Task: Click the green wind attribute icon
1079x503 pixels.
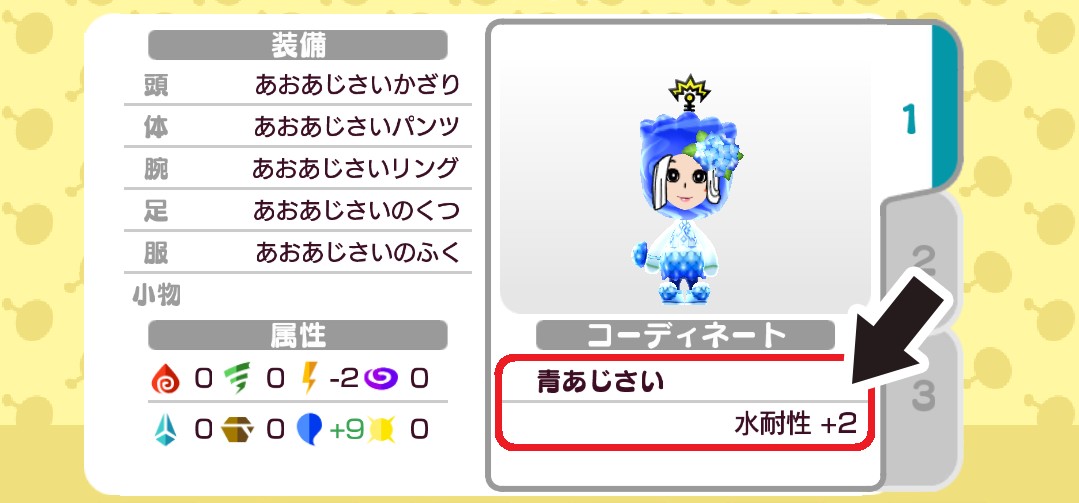Action: (x=238, y=378)
